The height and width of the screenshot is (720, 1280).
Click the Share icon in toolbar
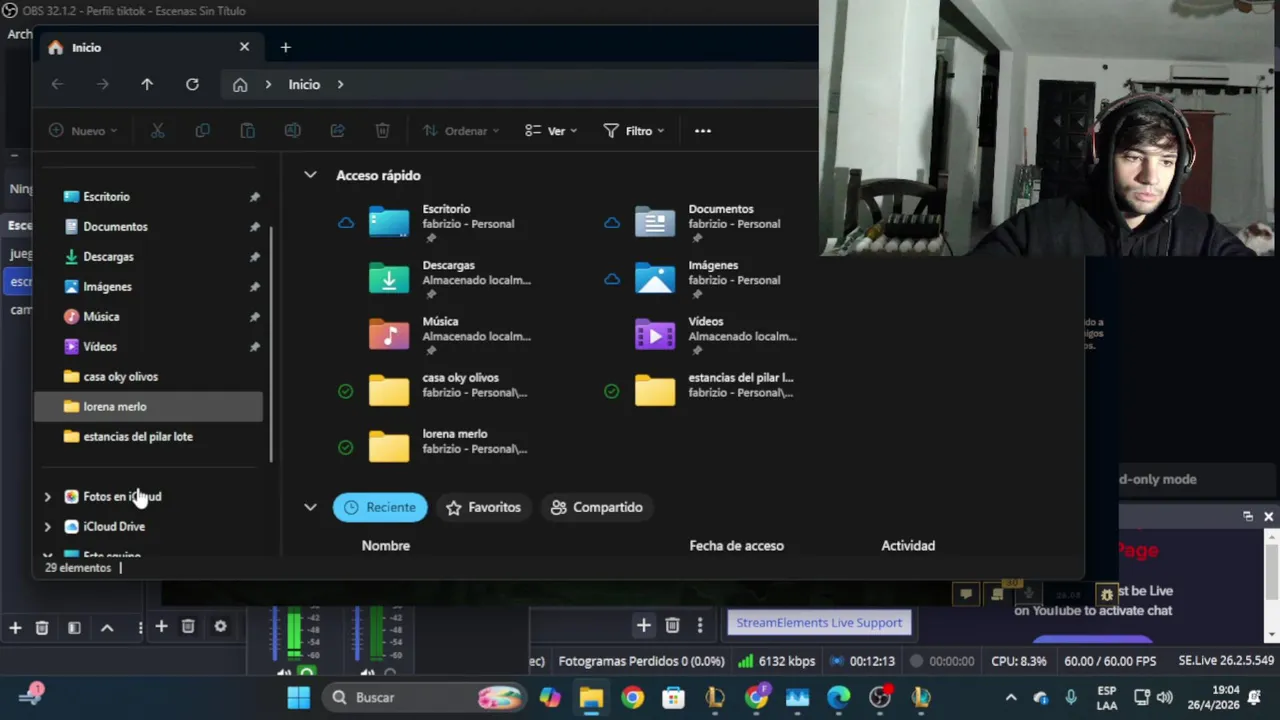click(x=338, y=131)
